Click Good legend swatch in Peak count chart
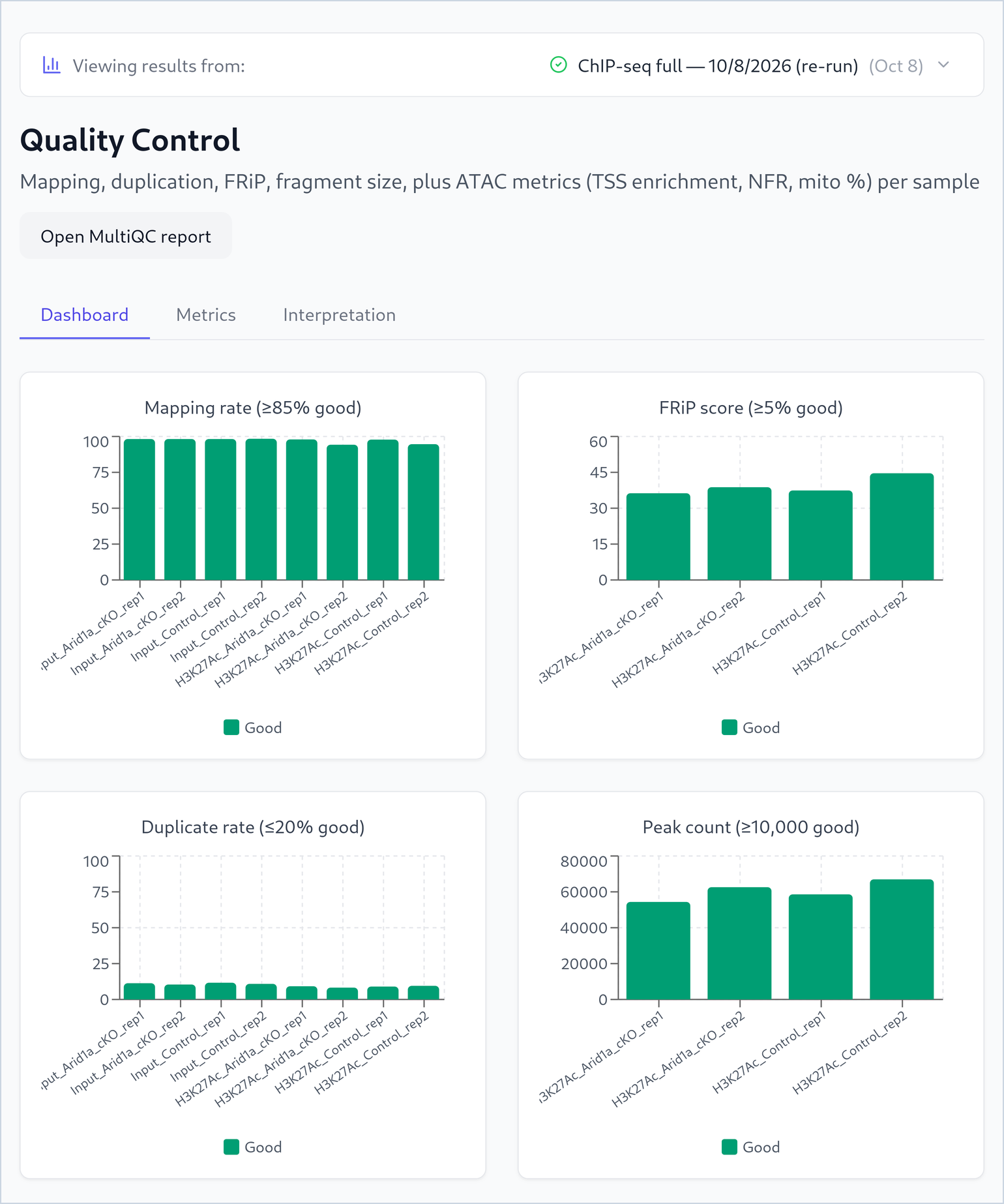The height and width of the screenshot is (1204, 1004). click(x=730, y=1147)
